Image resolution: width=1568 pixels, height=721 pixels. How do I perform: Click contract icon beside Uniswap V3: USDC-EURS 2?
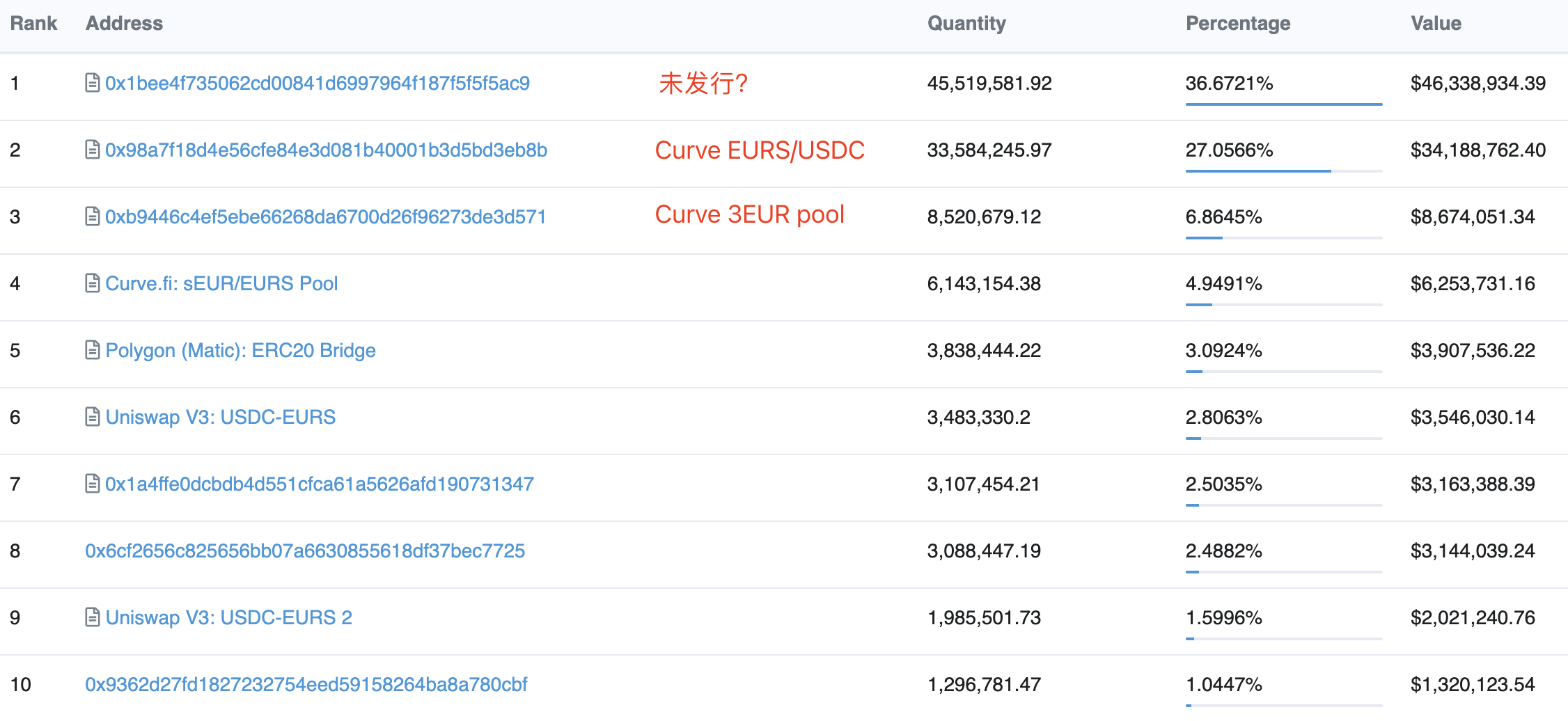point(92,617)
